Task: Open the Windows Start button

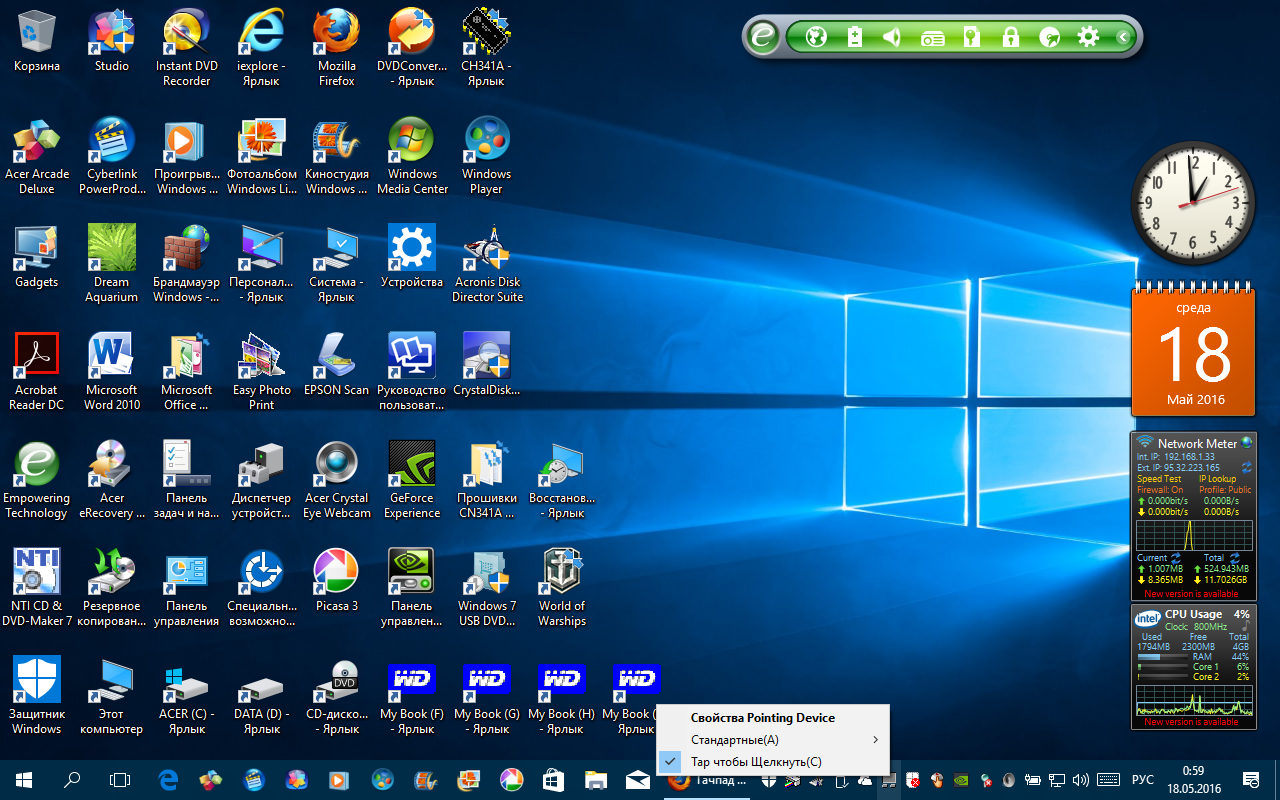Action: tap(22, 780)
